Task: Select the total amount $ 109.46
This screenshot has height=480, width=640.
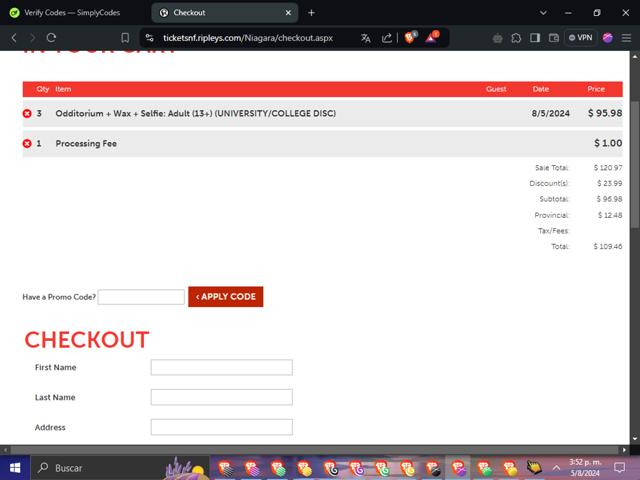Action: [x=608, y=246]
